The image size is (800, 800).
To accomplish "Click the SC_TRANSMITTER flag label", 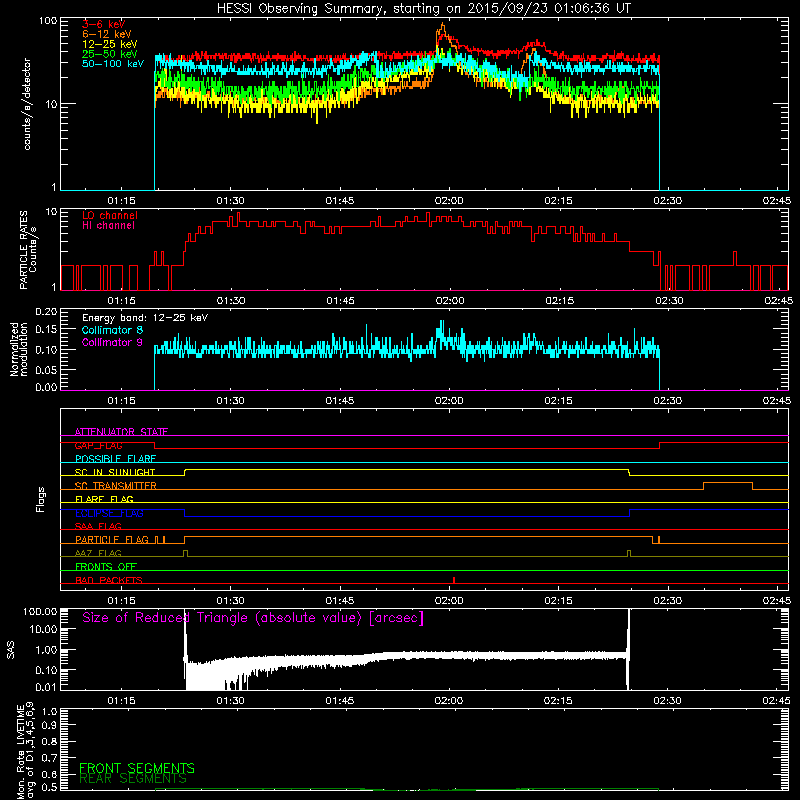I will (x=116, y=486).
